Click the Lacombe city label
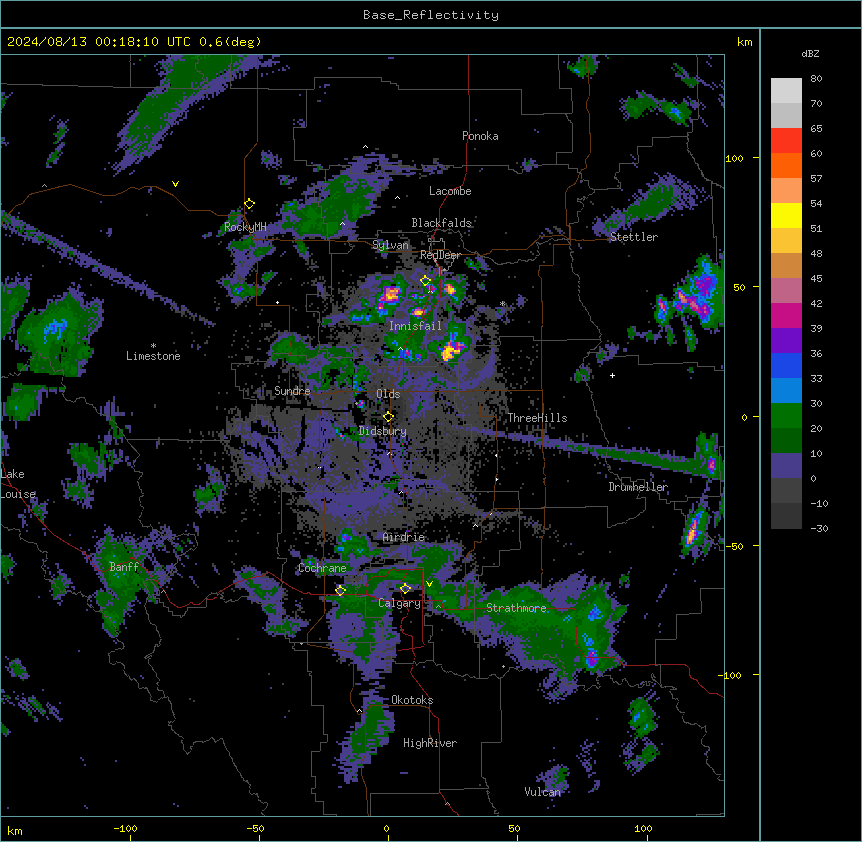 pos(450,191)
